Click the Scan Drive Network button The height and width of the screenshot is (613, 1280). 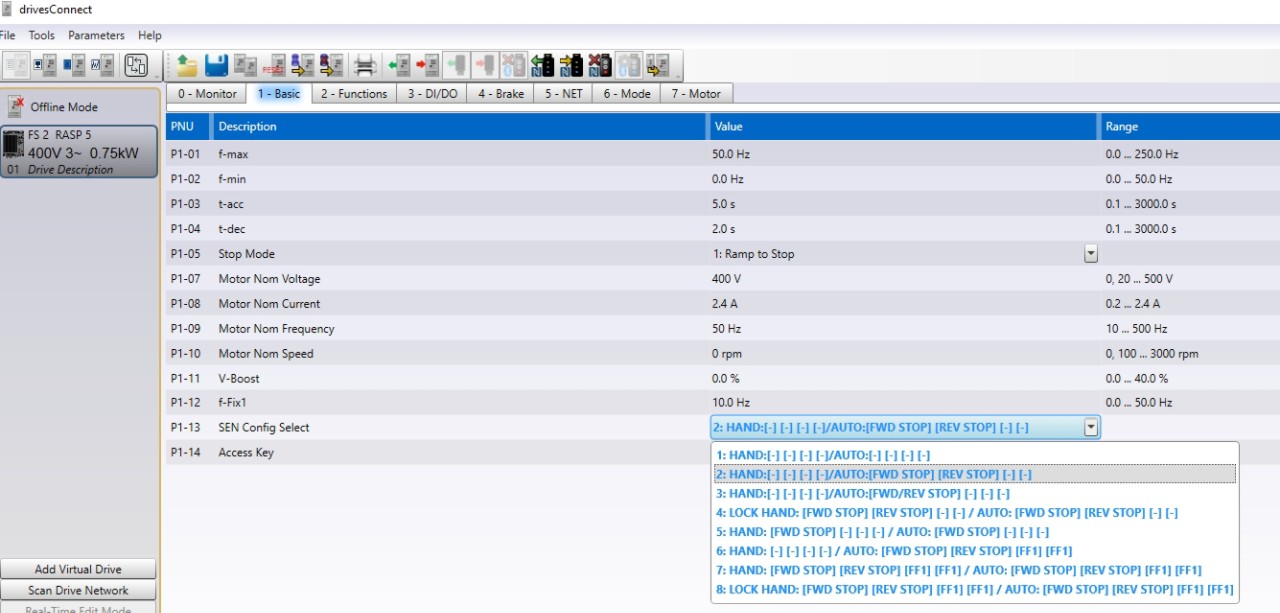(78, 590)
